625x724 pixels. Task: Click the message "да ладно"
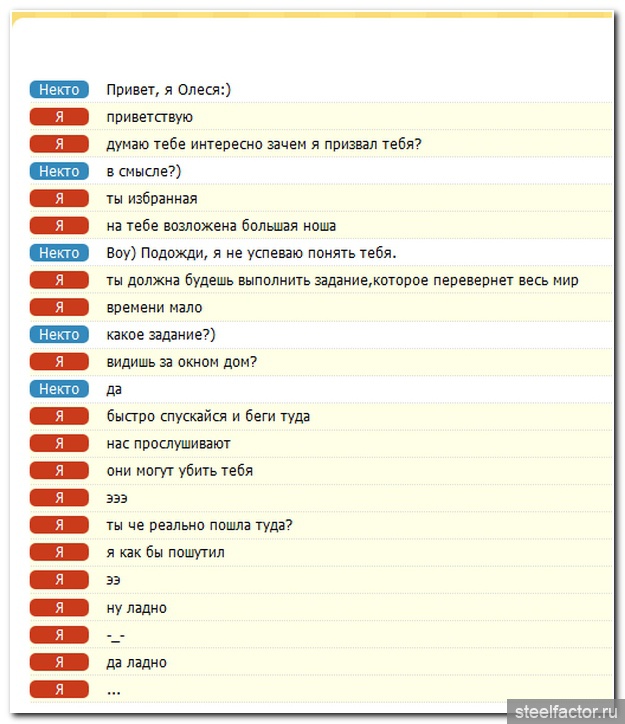pyautogui.click(x=136, y=663)
